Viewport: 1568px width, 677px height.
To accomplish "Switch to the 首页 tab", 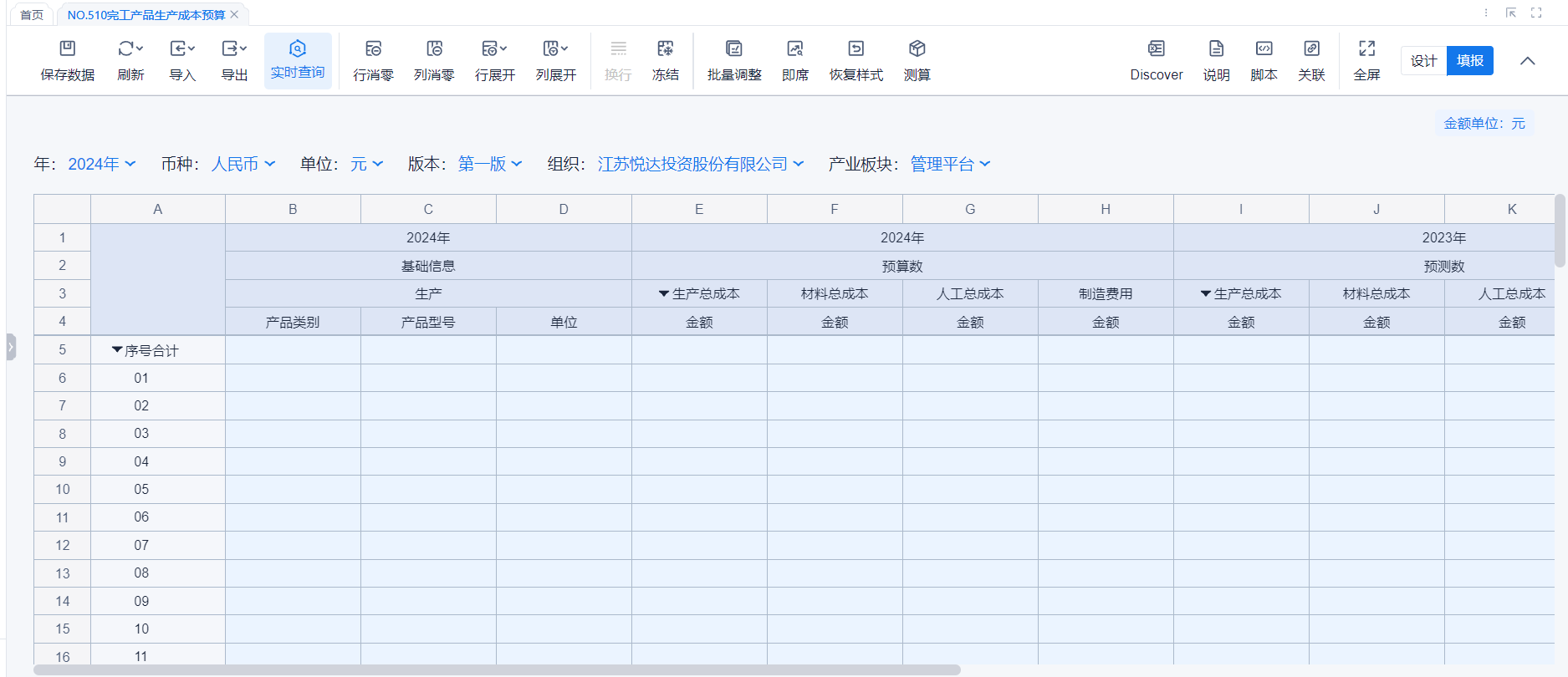I will pos(32,15).
